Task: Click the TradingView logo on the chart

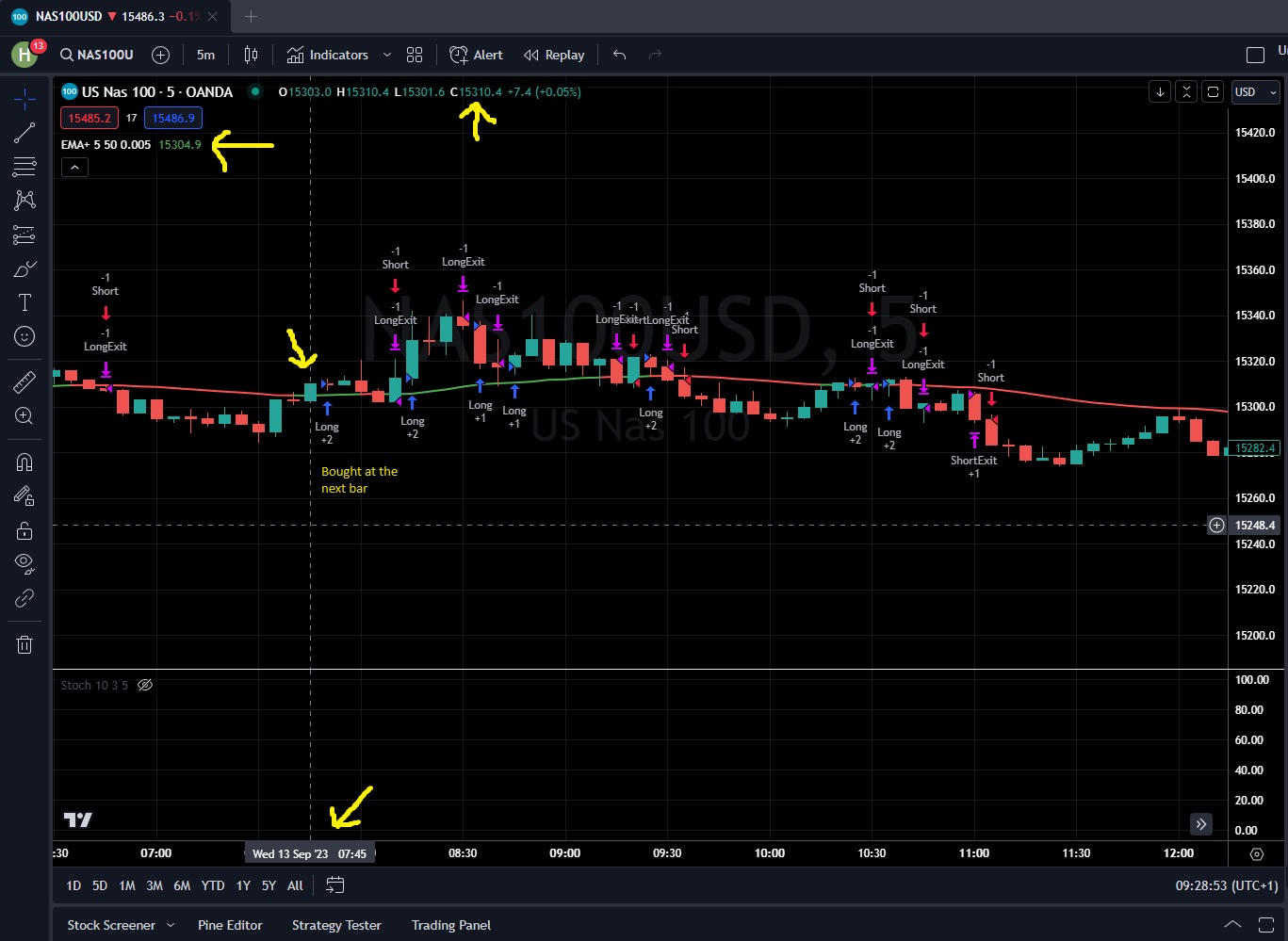Action: click(77, 819)
